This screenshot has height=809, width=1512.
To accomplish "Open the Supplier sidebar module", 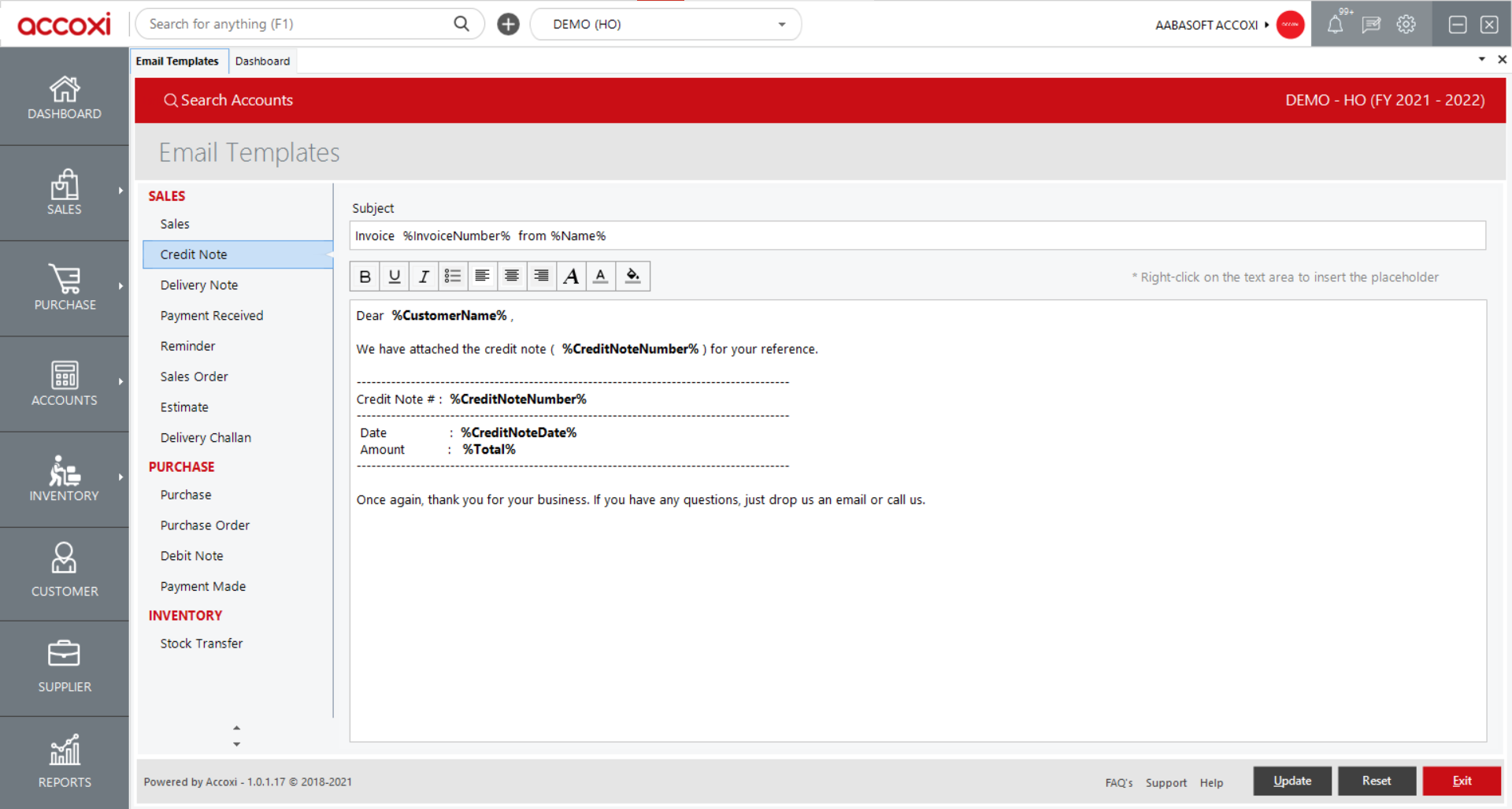I will (65, 668).
